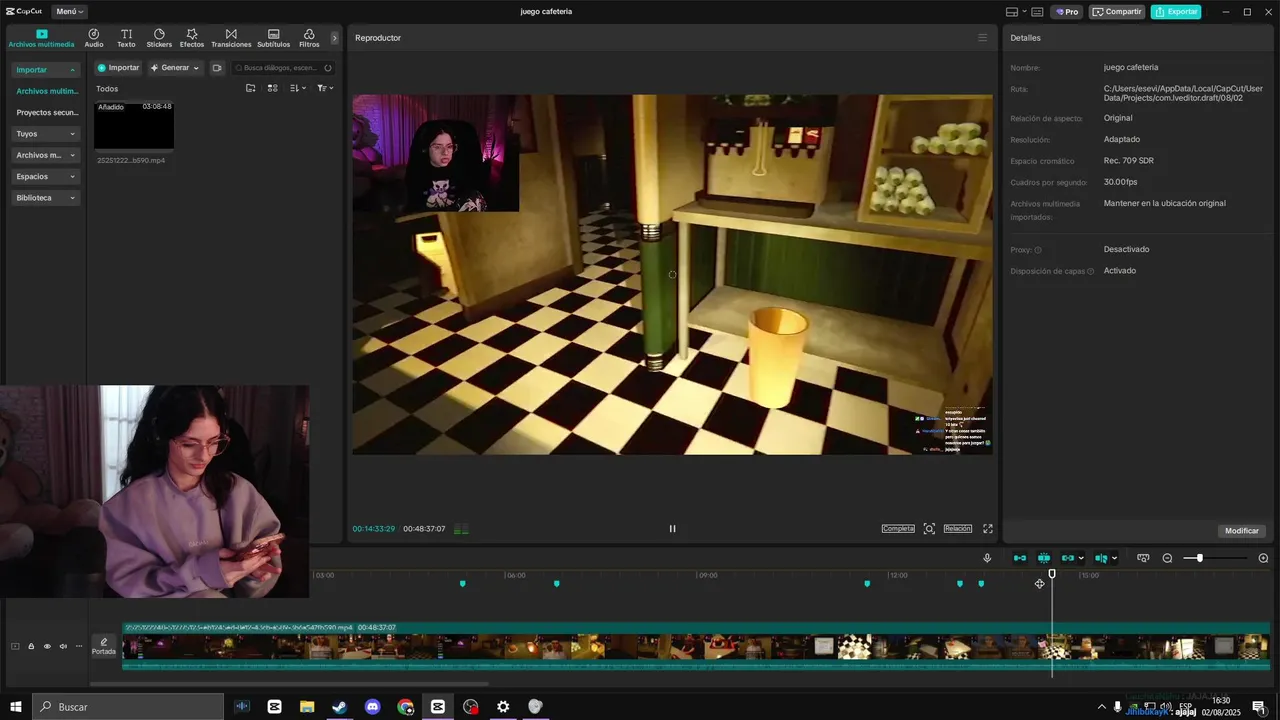Open dropdown next to linkage toggle
1280x720 pixels.
[x=1081, y=559]
